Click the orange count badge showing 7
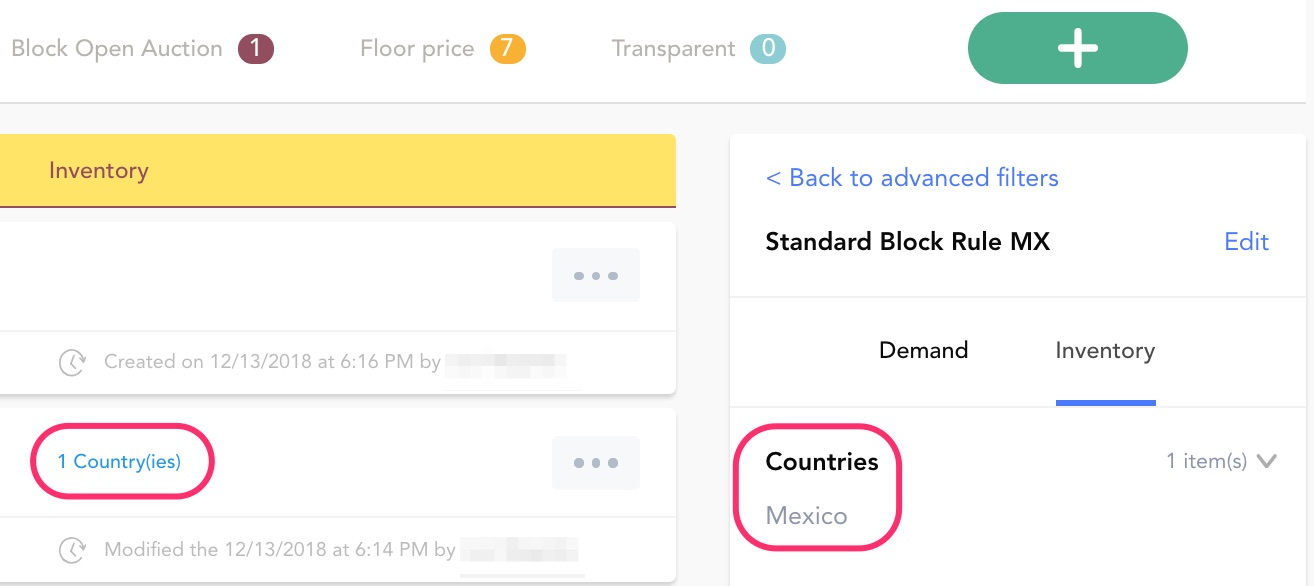1314x586 pixels. click(508, 48)
